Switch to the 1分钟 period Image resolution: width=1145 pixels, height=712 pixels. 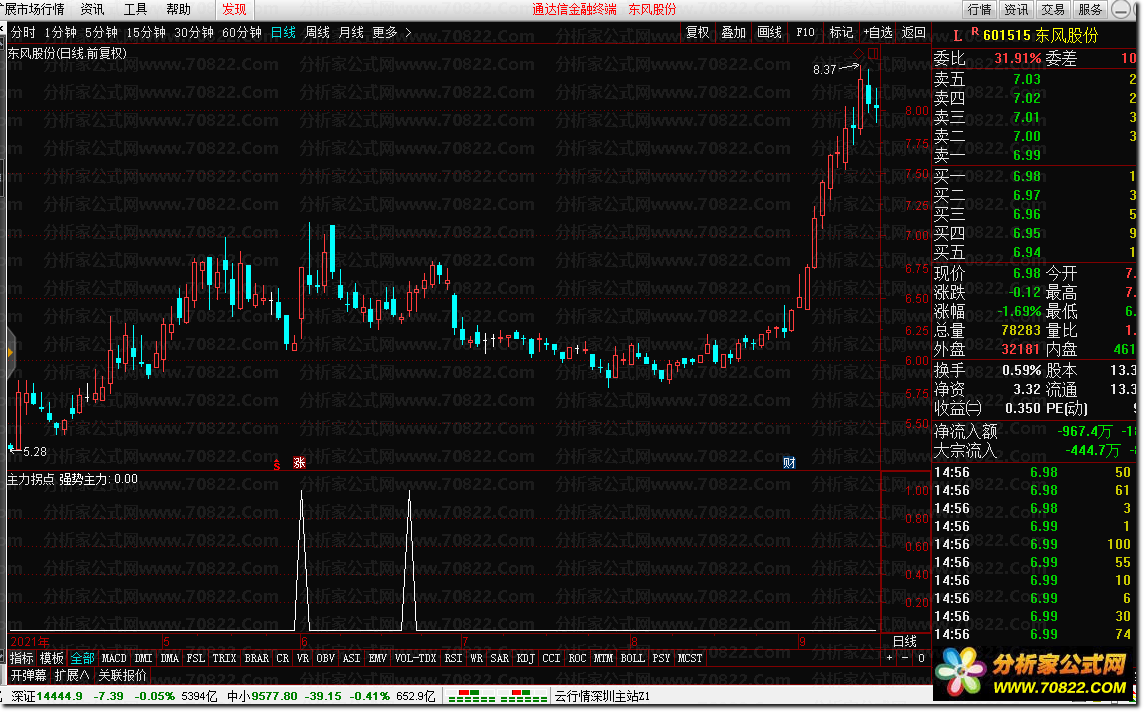coord(60,33)
